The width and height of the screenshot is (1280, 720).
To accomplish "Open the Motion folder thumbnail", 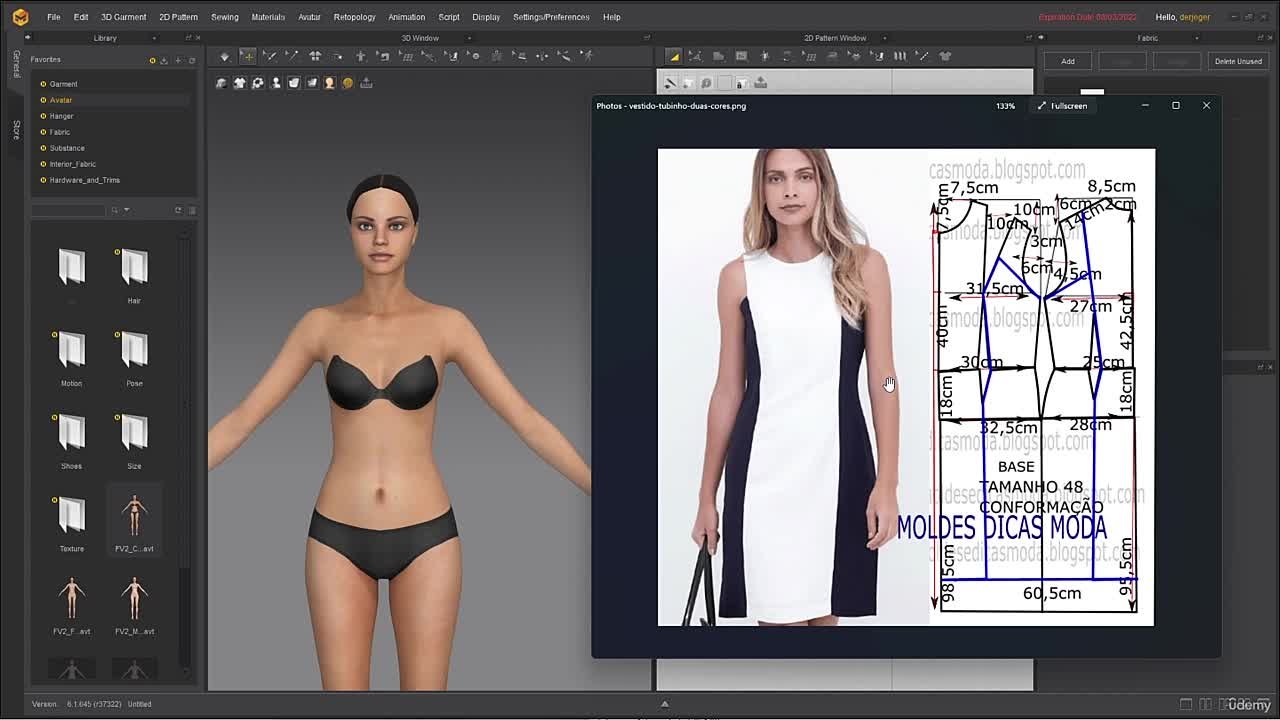I will pos(71,351).
